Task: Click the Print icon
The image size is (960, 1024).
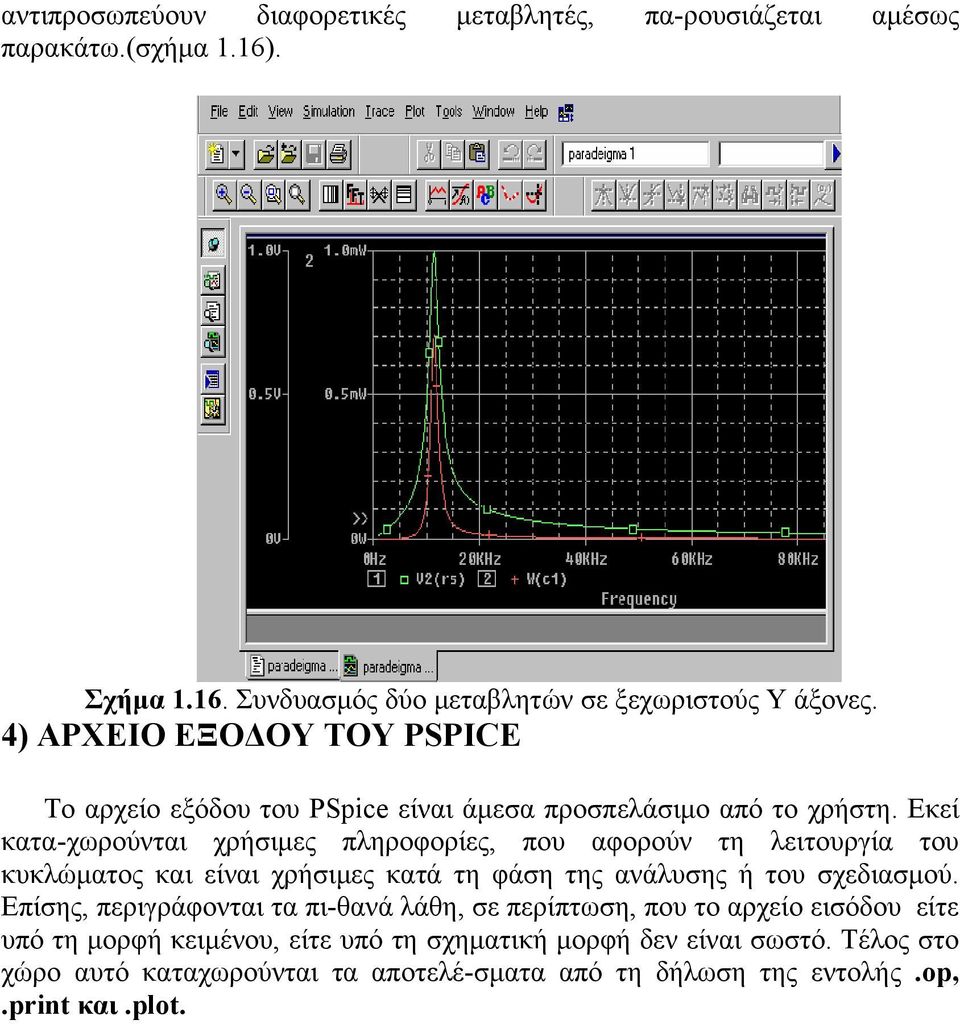Action: (338, 154)
